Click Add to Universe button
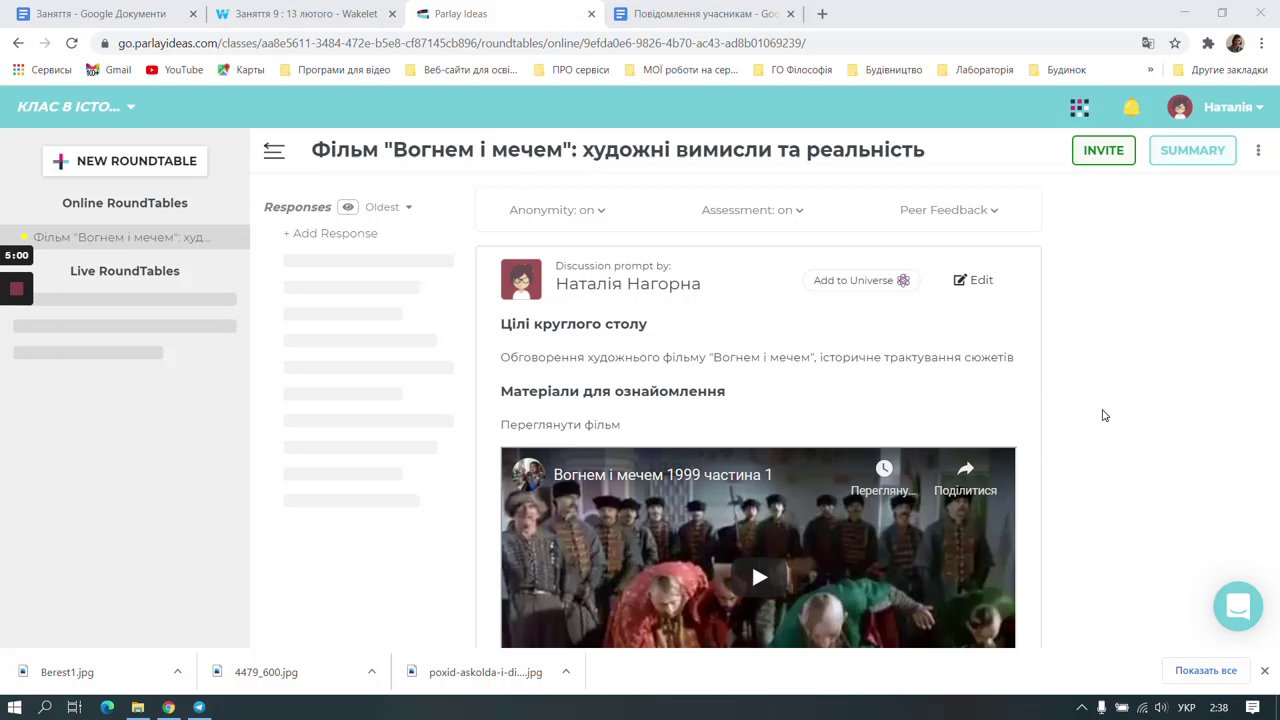This screenshot has height=720, width=1280. [861, 280]
